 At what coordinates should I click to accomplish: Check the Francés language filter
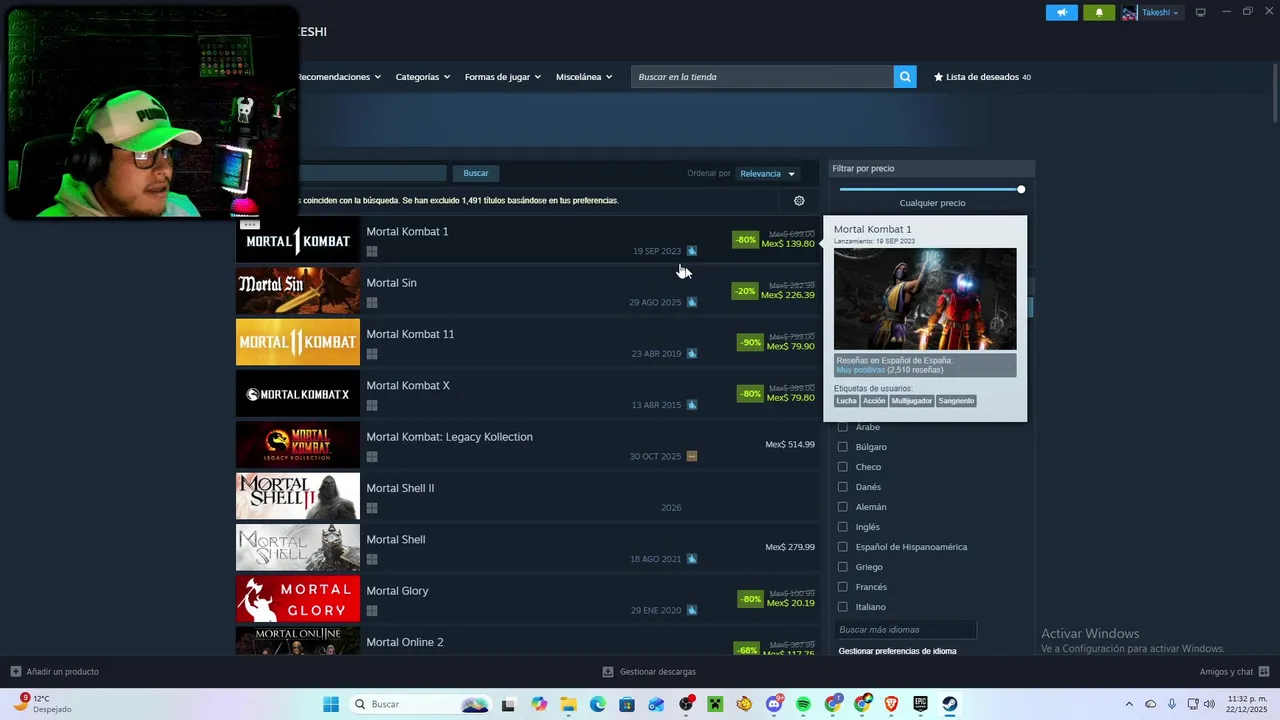pyautogui.click(x=842, y=587)
